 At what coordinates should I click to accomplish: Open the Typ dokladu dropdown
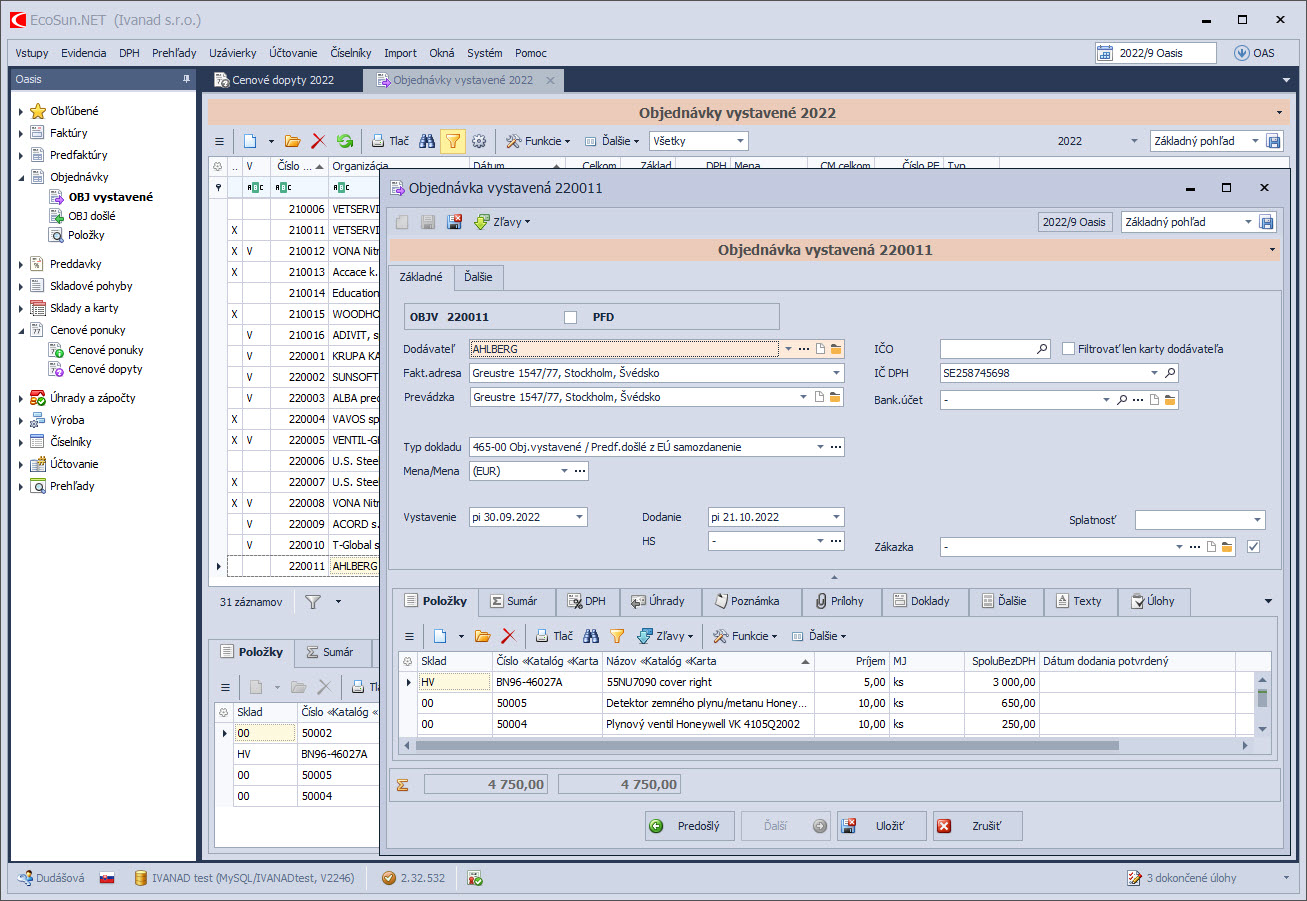821,447
